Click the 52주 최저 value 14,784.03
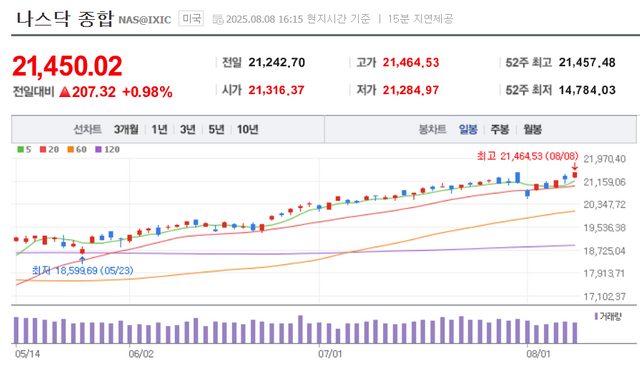Screen dimensions: 640x369 pos(587,90)
